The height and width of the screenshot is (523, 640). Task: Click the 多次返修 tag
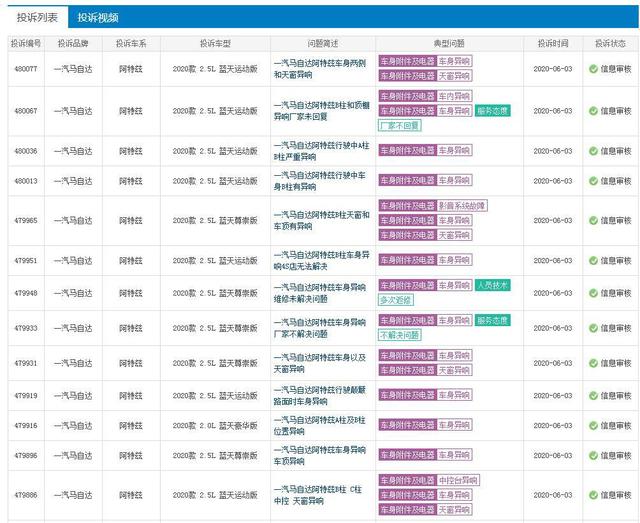click(x=396, y=300)
